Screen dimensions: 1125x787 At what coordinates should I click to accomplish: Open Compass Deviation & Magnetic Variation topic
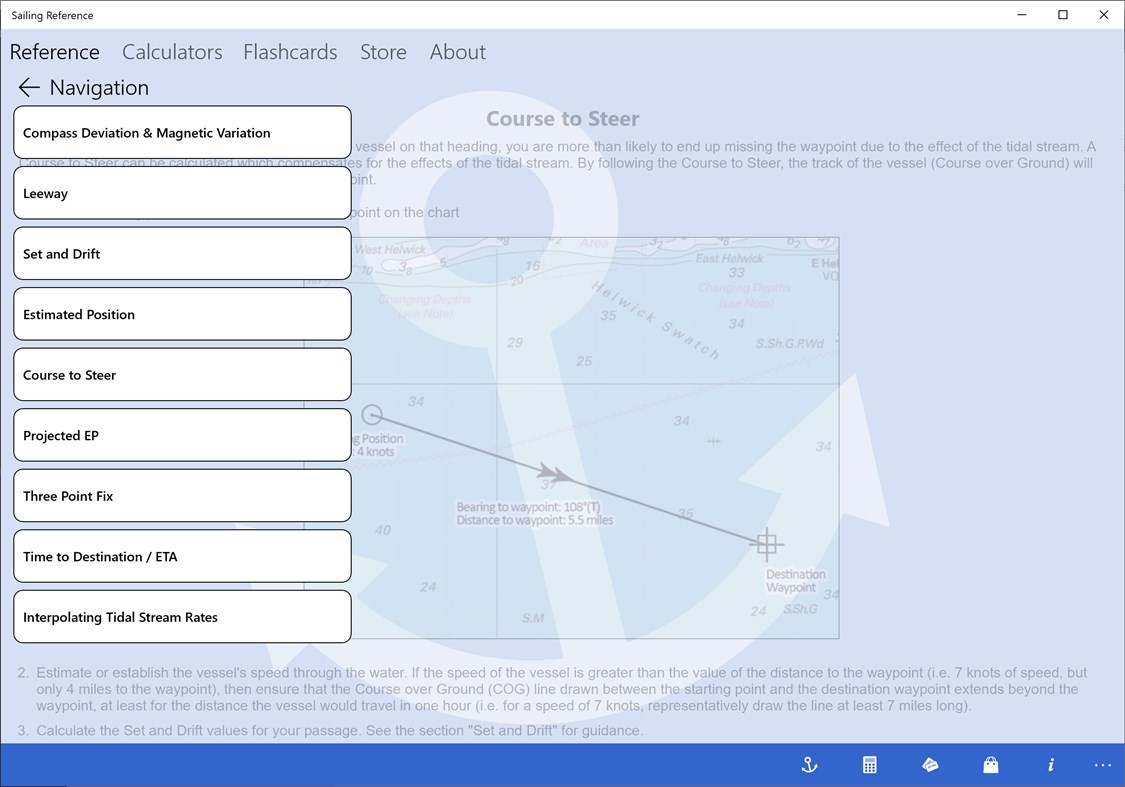[x=182, y=132]
